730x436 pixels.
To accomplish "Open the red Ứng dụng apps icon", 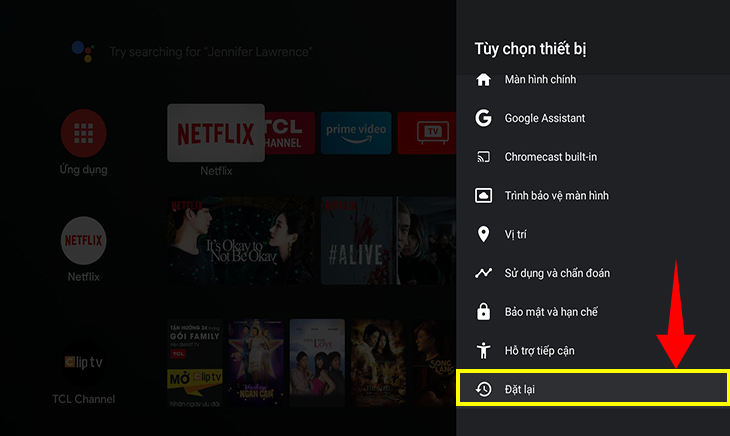I will point(84,132).
